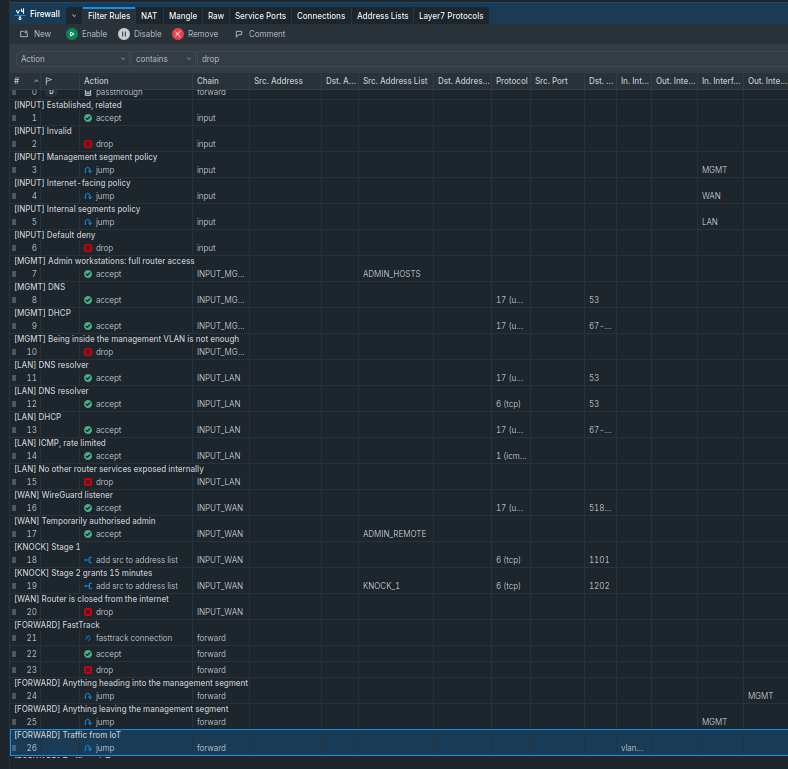Image resolution: width=788 pixels, height=769 pixels.
Task: Click the Firewall logo icon
Action: (x=20, y=15)
